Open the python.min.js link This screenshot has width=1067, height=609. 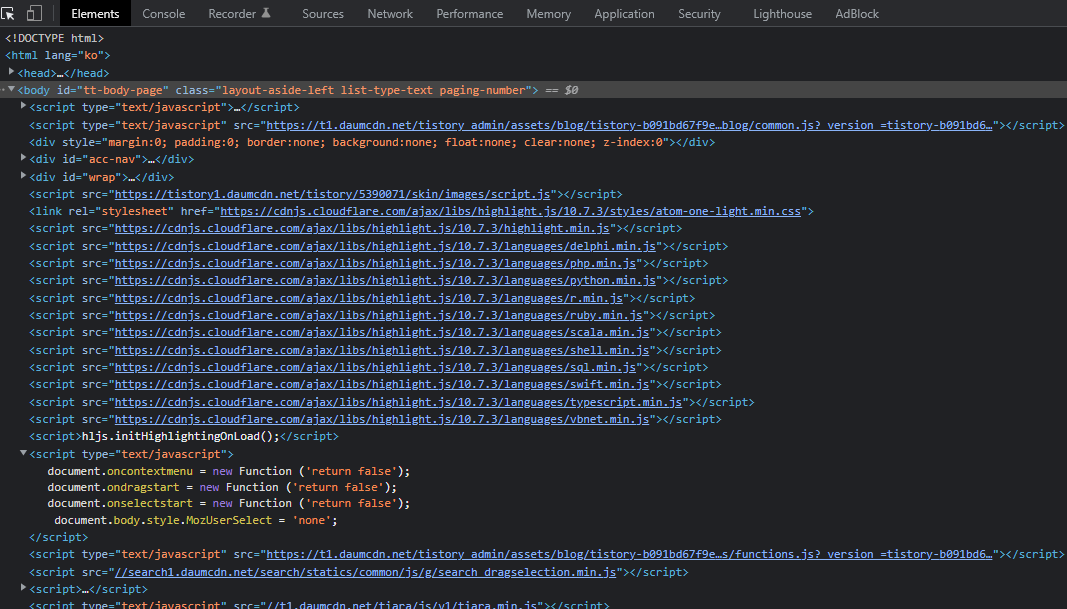[x=385, y=280]
